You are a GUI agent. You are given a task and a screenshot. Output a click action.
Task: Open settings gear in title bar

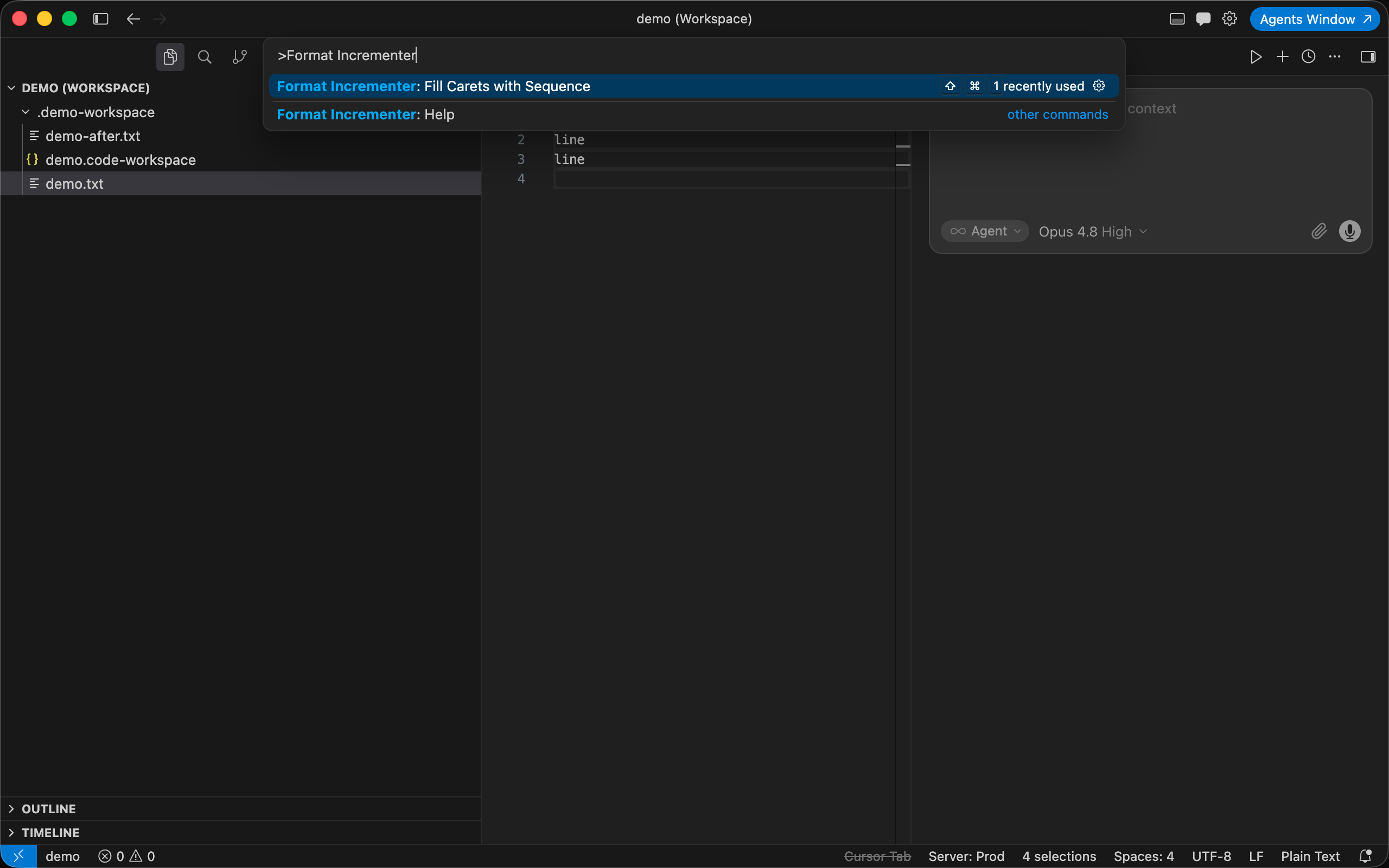[x=1229, y=19]
